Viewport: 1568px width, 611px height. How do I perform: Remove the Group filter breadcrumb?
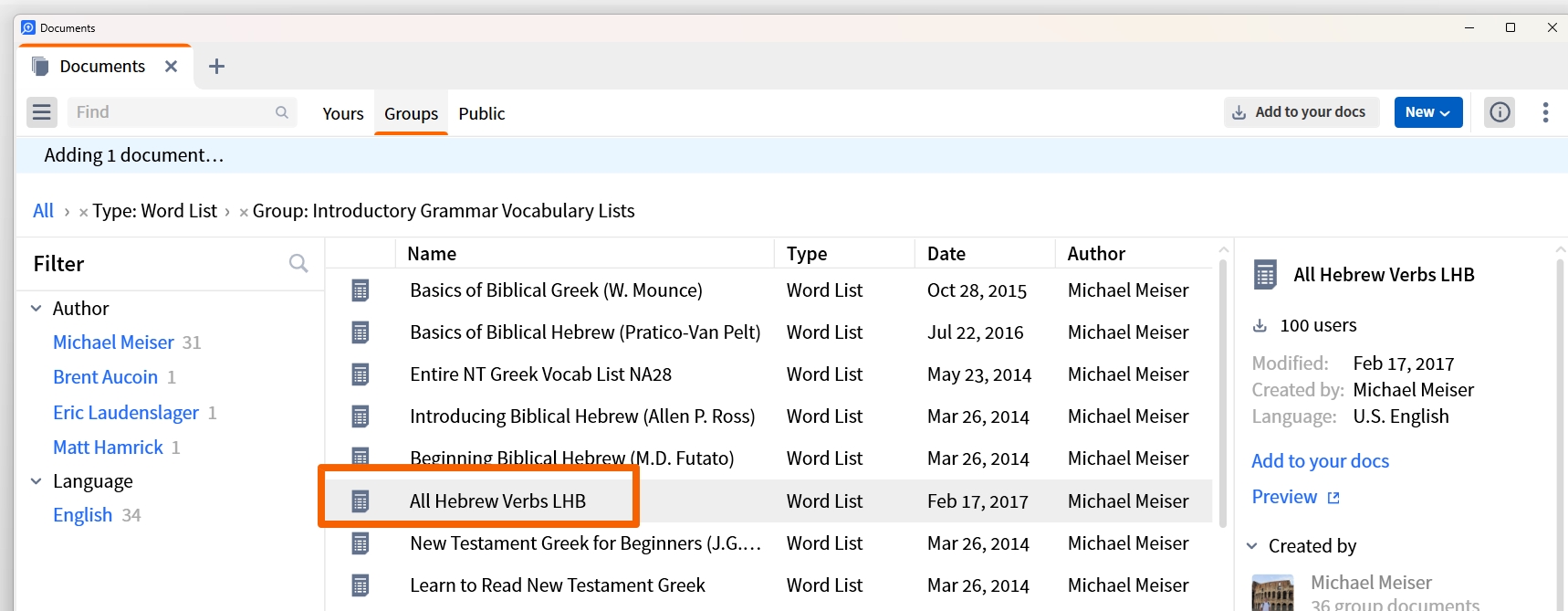(x=244, y=213)
